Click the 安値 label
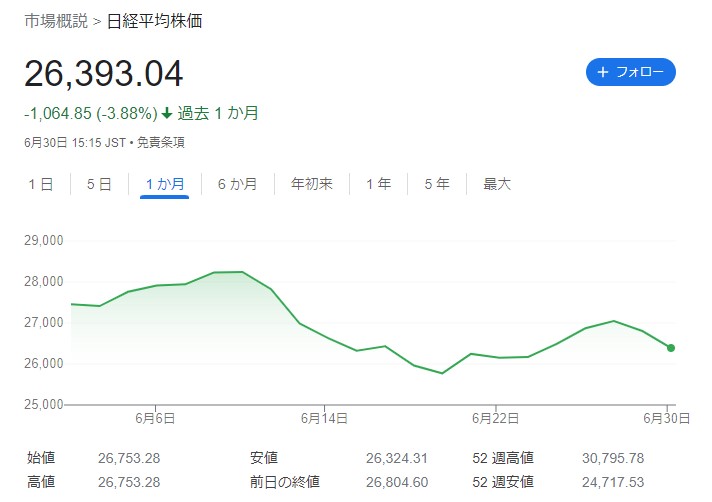 pyautogui.click(x=264, y=458)
